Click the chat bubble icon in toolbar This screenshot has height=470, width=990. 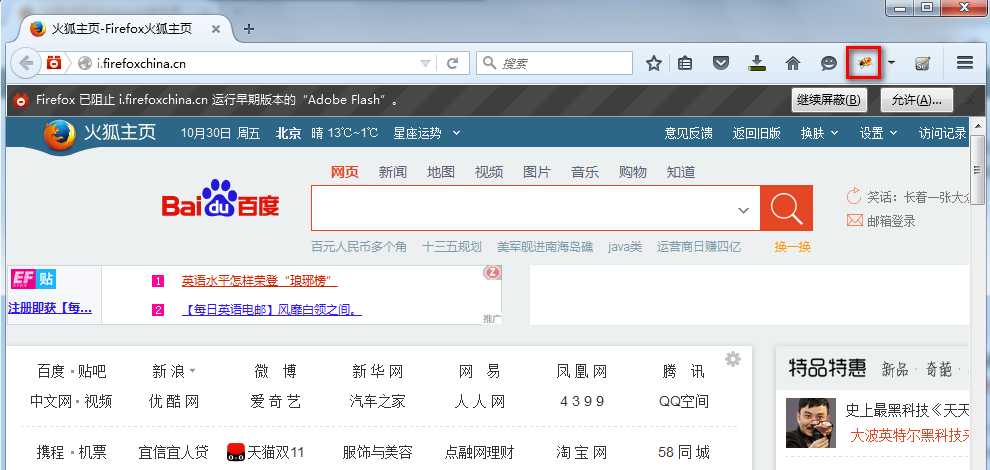828,63
